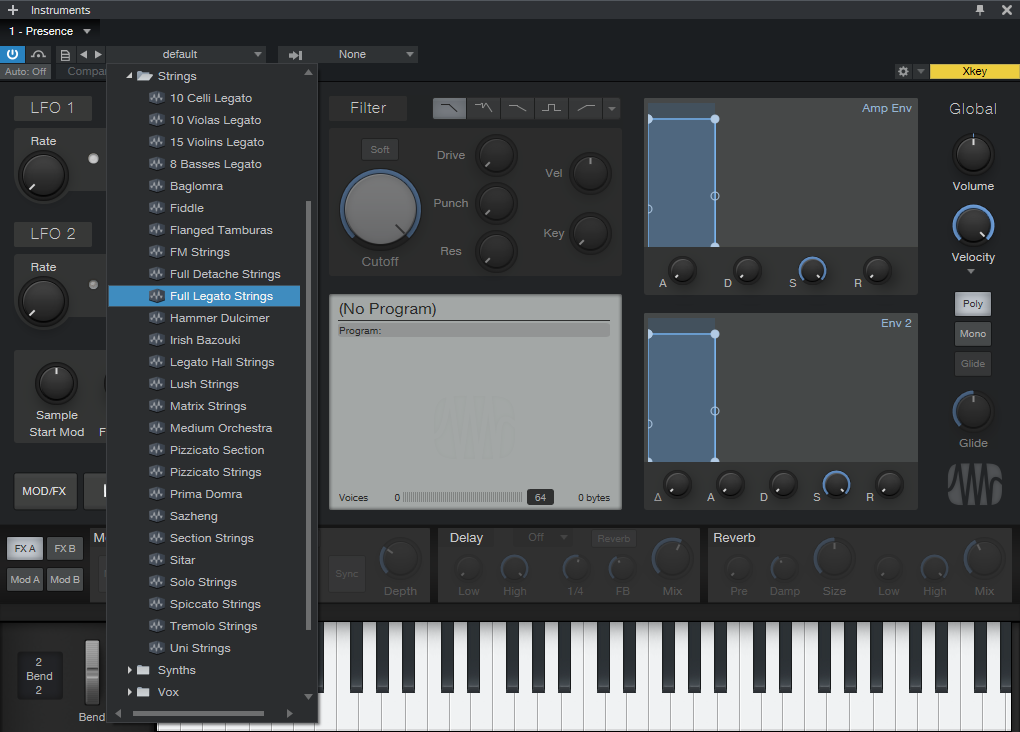The image size is (1020, 732).
Task: Open the MOD/FX section
Action: (x=44, y=491)
